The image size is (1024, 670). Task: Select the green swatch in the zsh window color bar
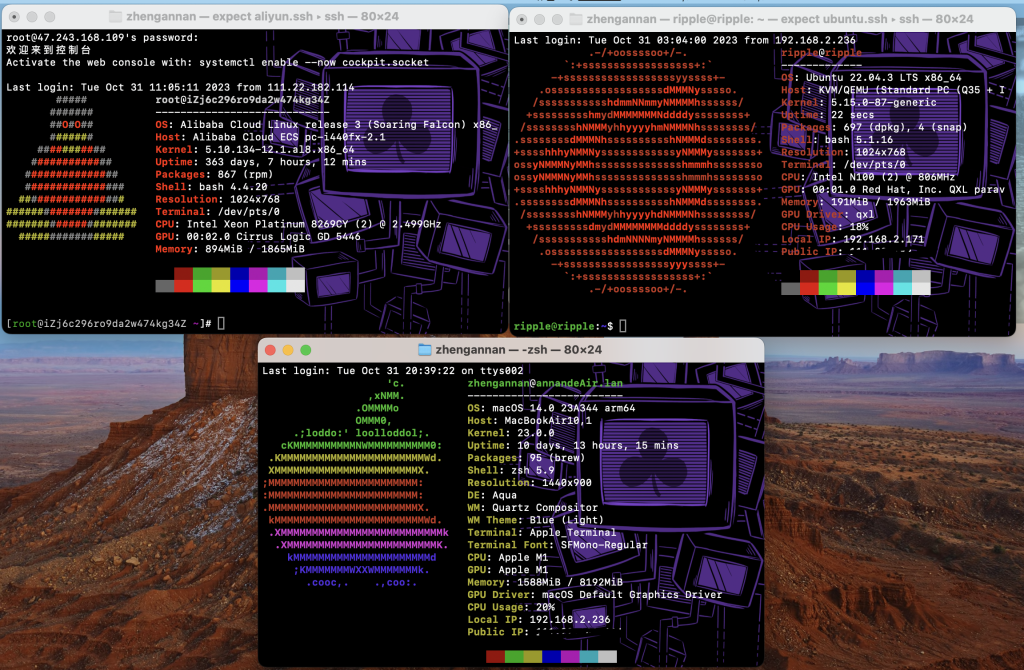click(514, 656)
